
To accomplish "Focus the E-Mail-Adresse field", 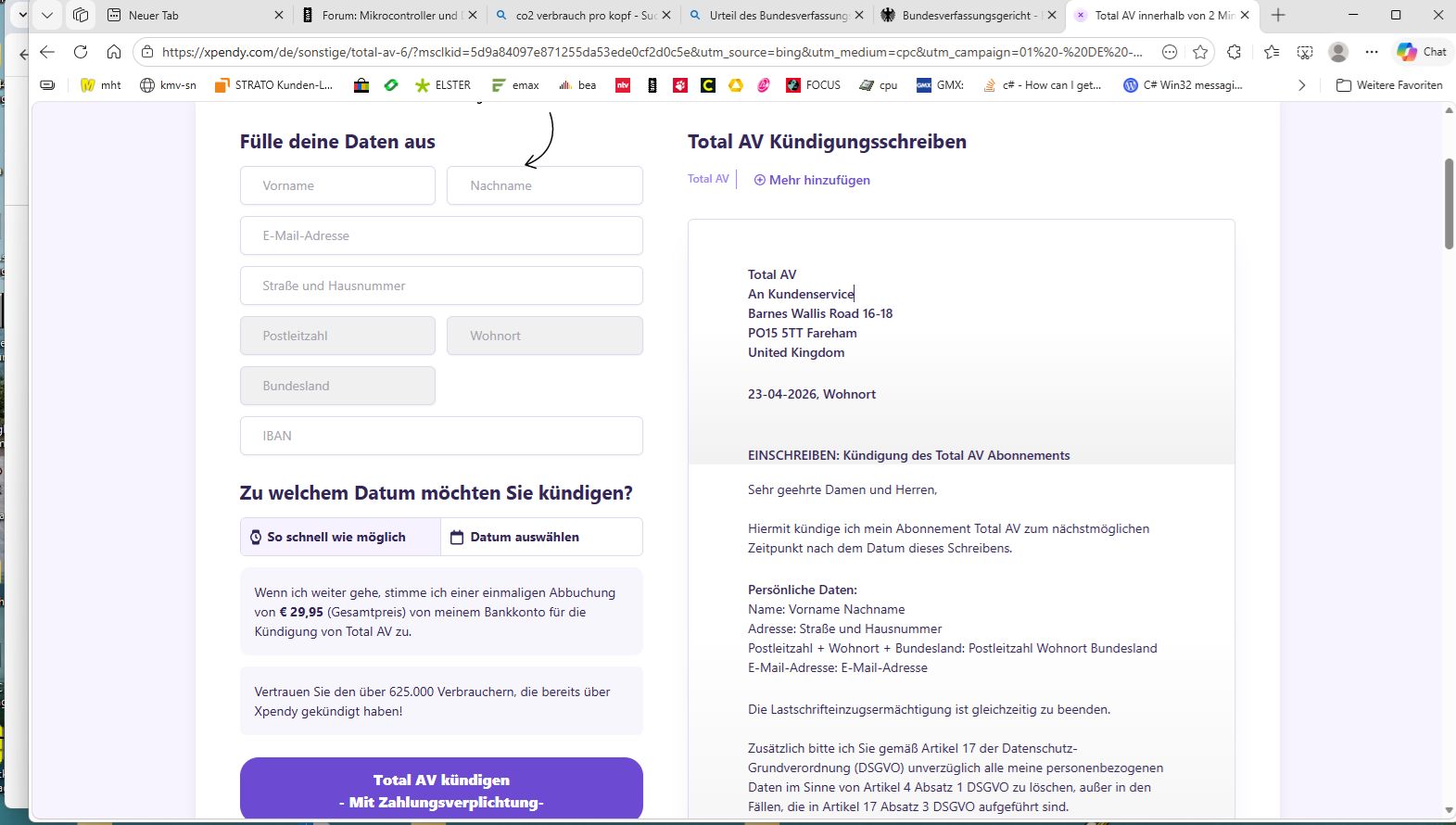I will click(x=441, y=235).
